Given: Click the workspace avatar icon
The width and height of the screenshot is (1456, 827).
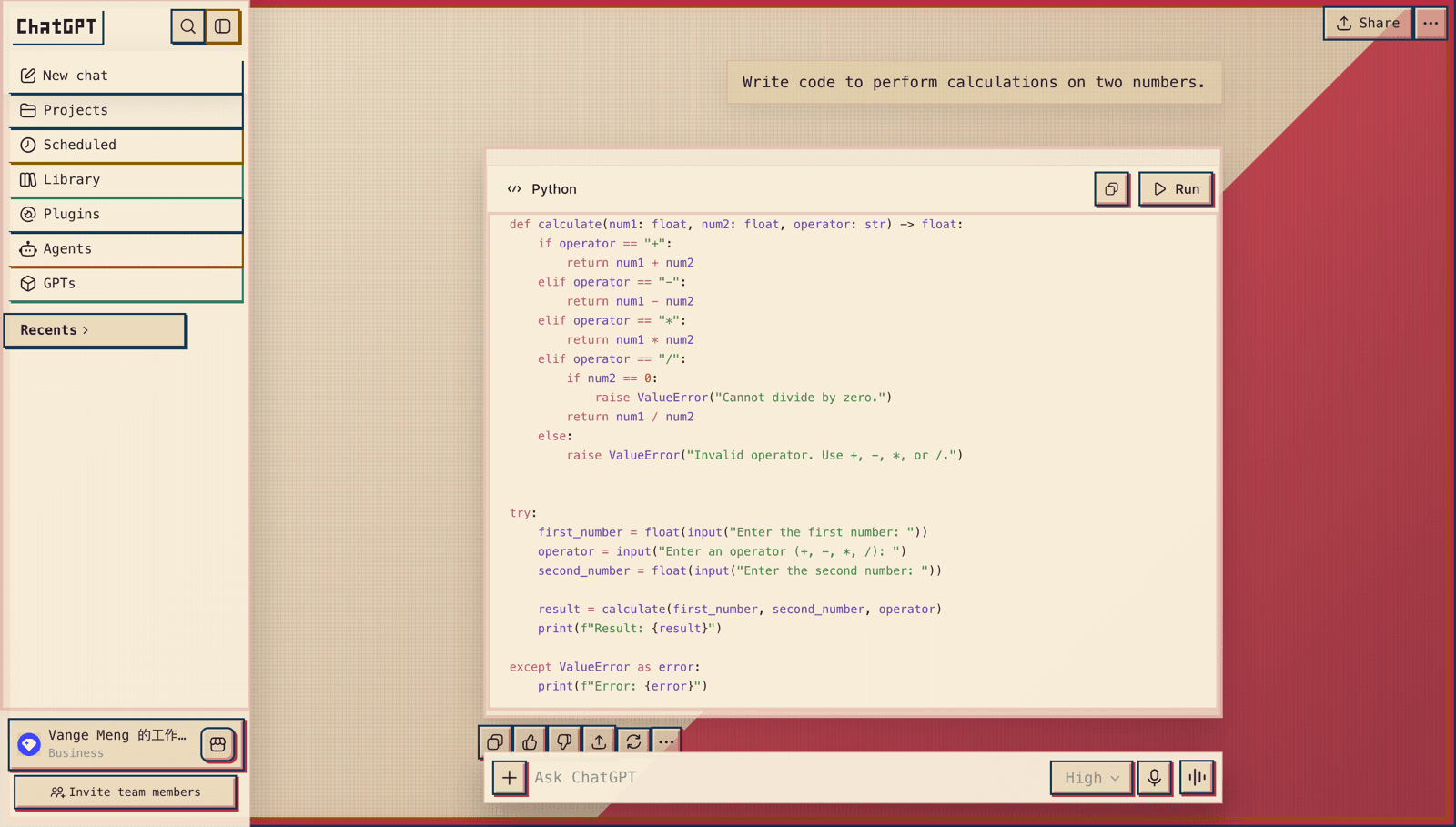Looking at the screenshot, I should pos(29,744).
